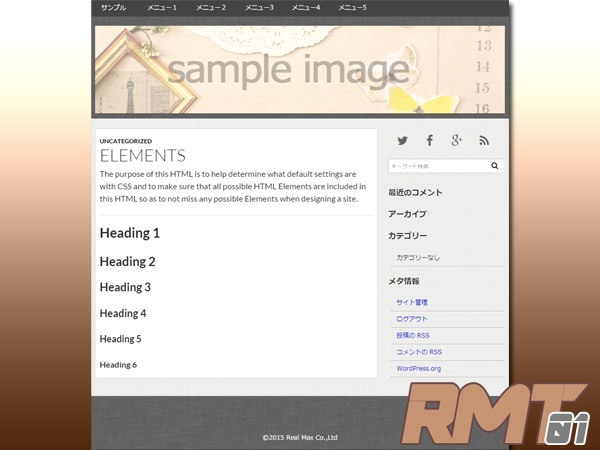This screenshot has height=450, width=600.
Task: Open the Google Plus social icon
Action: pos(457,140)
